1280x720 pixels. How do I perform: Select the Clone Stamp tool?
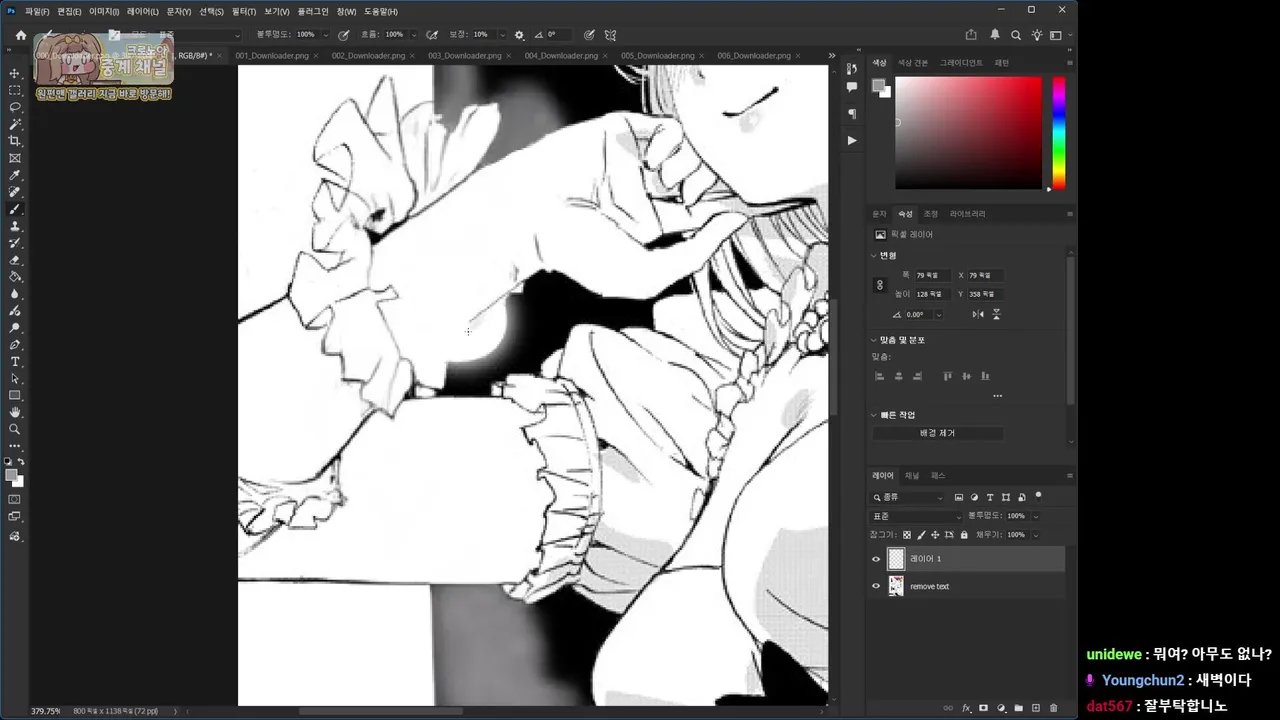pyautogui.click(x=15, y=226)
